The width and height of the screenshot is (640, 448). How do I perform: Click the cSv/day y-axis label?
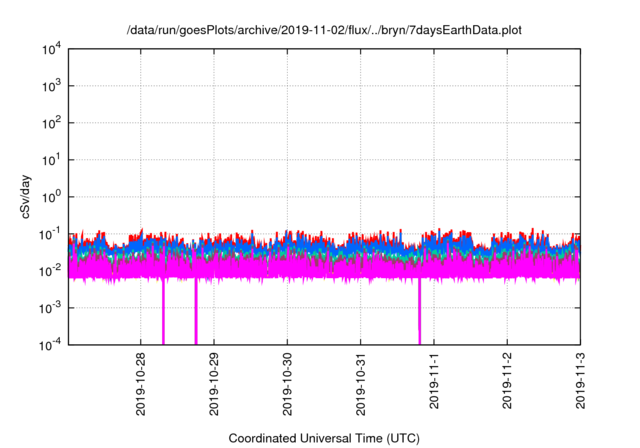tap(25, 197)
